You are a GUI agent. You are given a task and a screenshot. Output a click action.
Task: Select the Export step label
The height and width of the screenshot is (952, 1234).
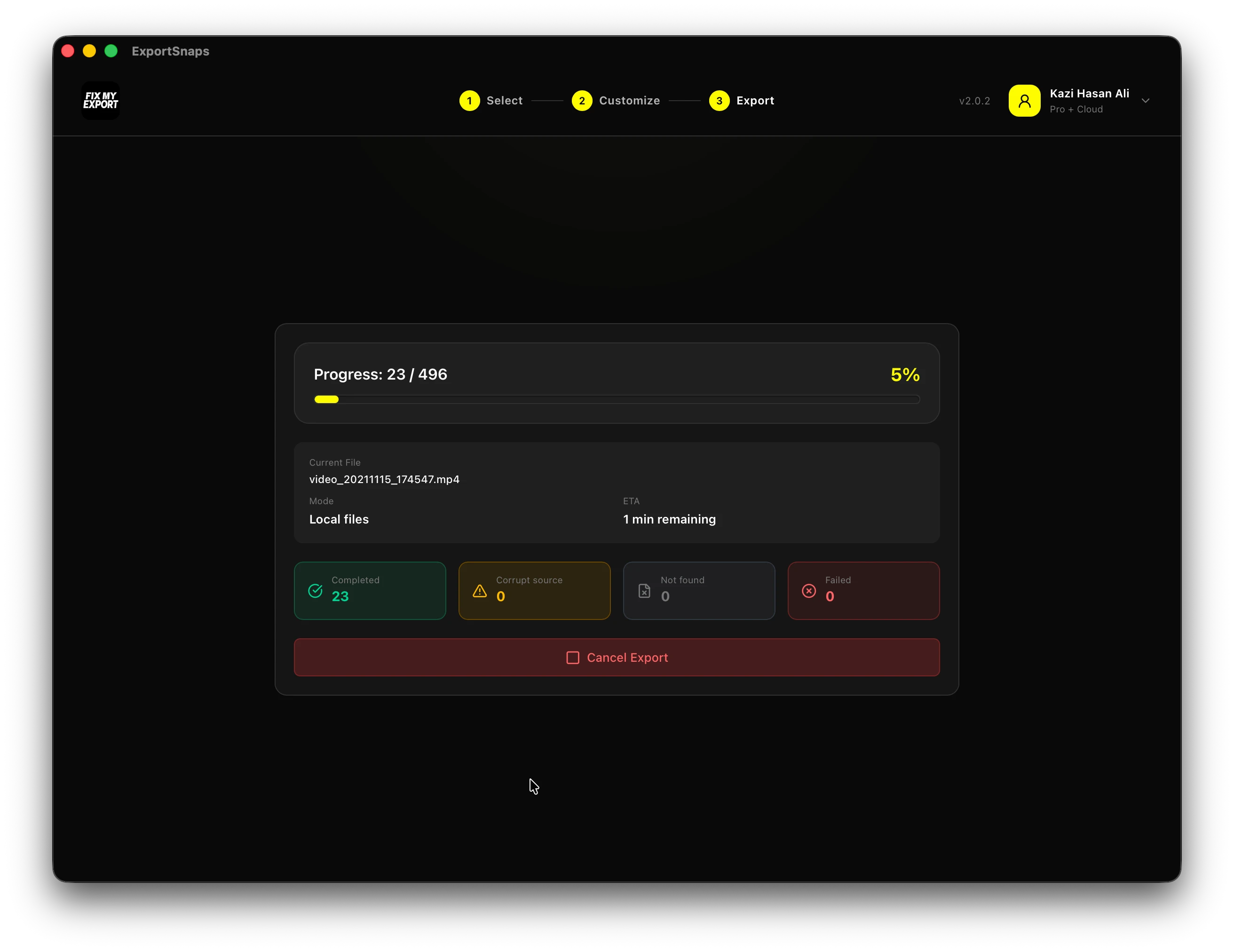755,101
